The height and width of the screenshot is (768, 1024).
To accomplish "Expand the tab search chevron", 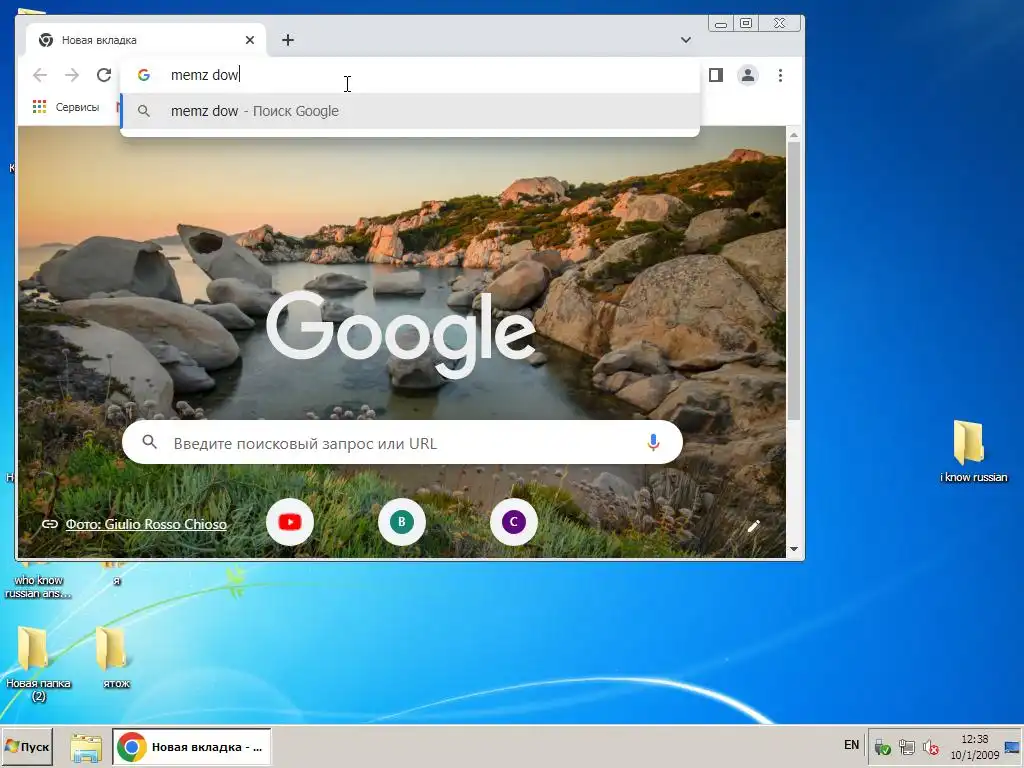I will pyautogui.click(x=686, y=40).
